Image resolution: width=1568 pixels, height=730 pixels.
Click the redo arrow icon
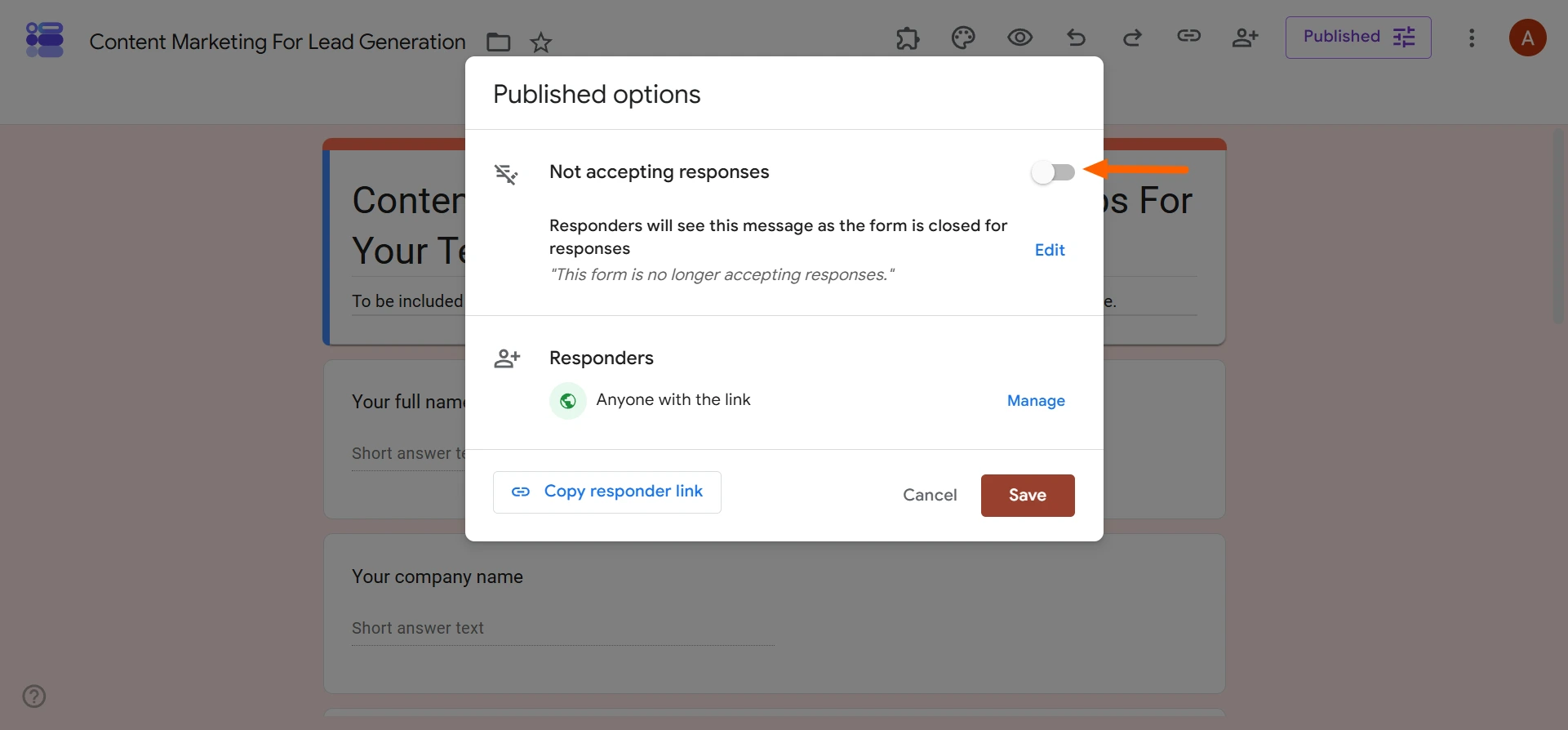[x=1132, y=38]
